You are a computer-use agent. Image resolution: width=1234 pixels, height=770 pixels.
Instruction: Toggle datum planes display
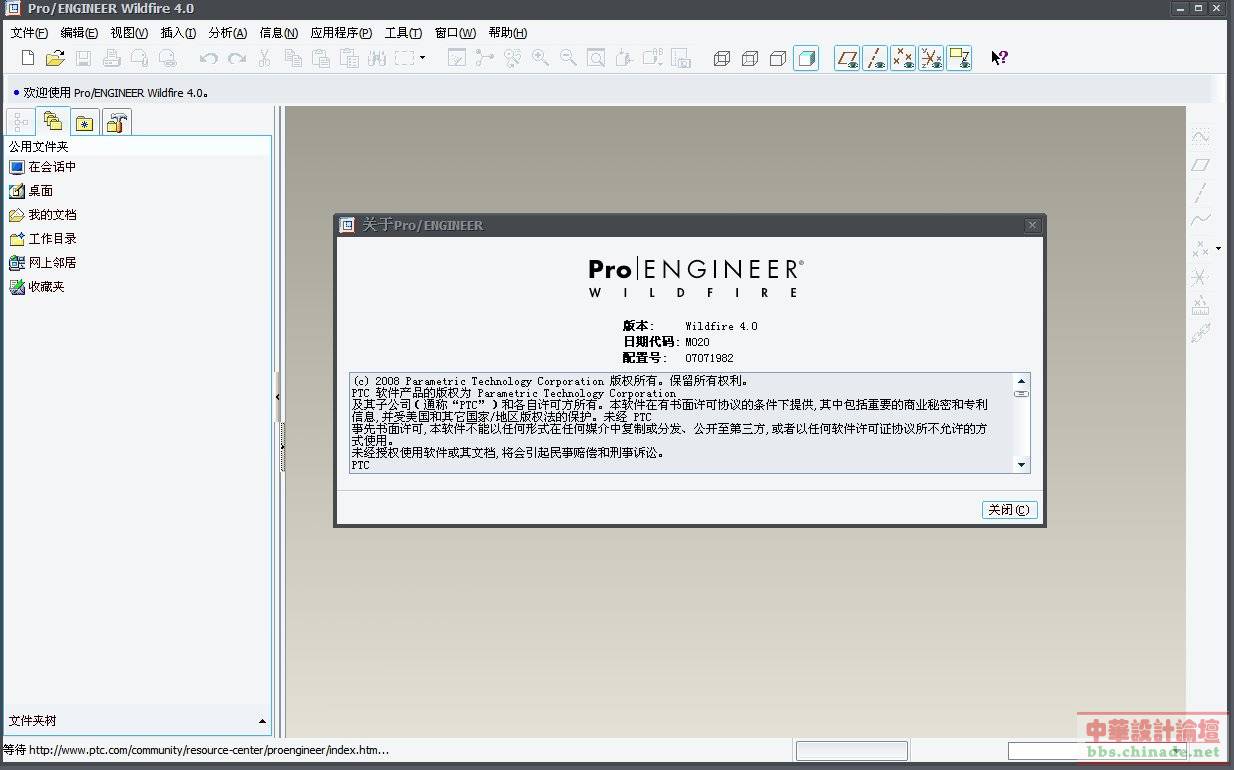pos(848,58)
